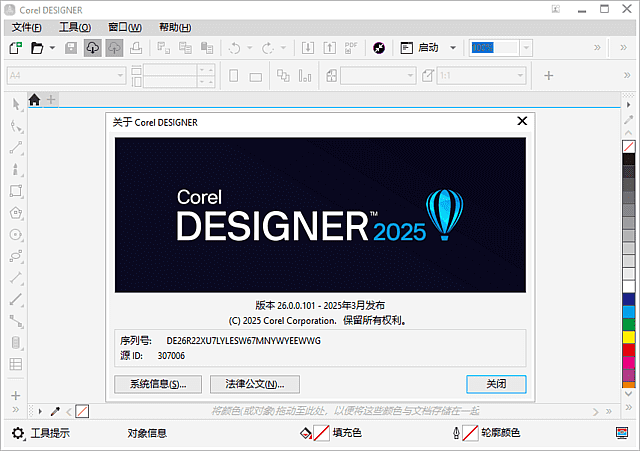This screenshot has height=451, width=640.
Task: Click the plus tab to add document
Action: pyautogui.click(x=51, y=99)
